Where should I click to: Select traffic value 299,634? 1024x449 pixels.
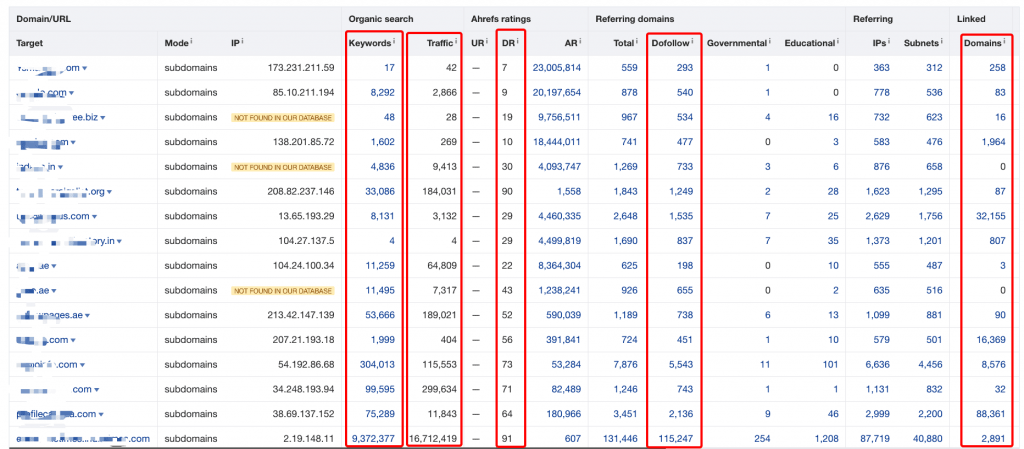click(440, 390)
